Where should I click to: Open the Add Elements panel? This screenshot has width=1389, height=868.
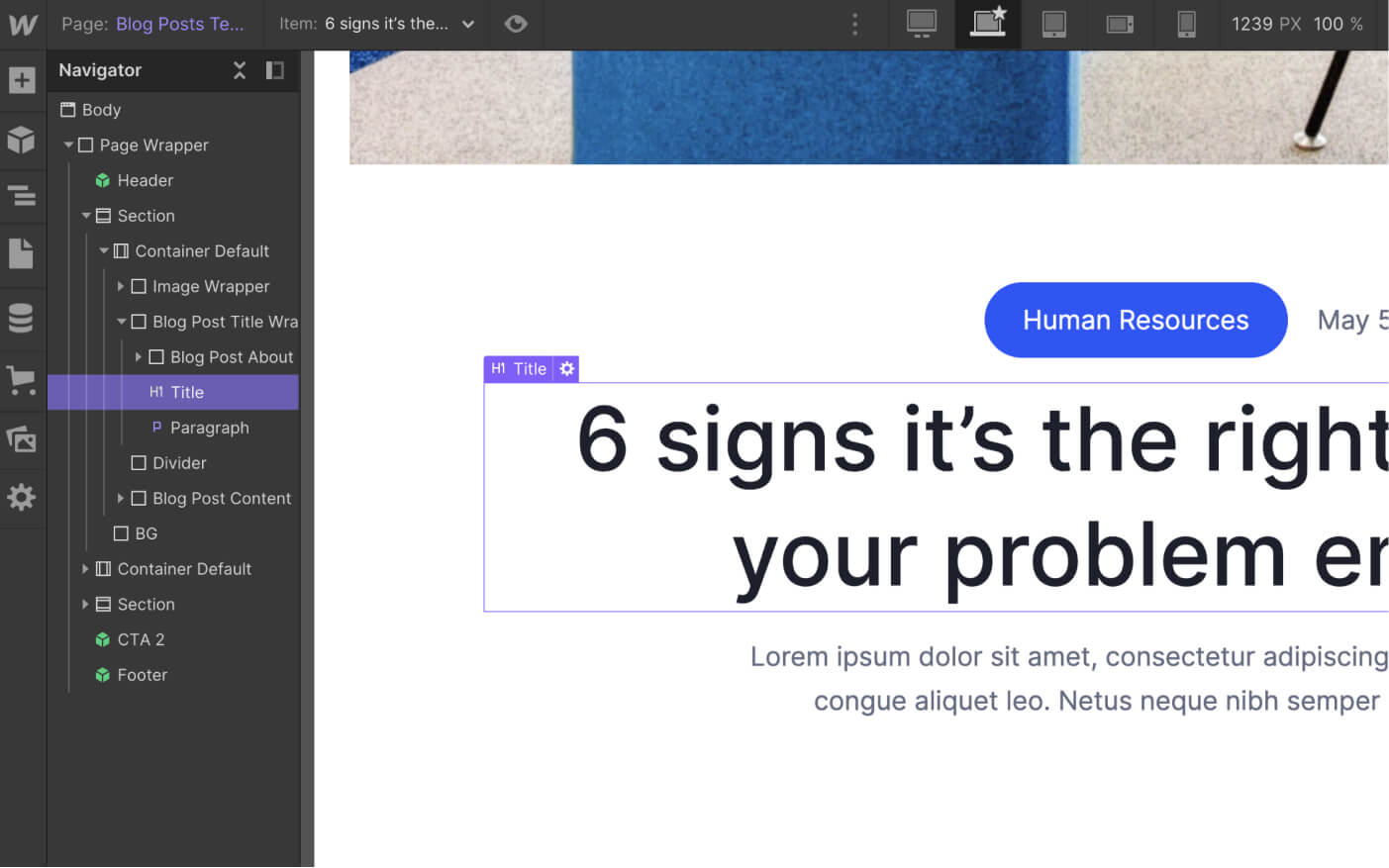pyautogui.click(x=22, y=80)
